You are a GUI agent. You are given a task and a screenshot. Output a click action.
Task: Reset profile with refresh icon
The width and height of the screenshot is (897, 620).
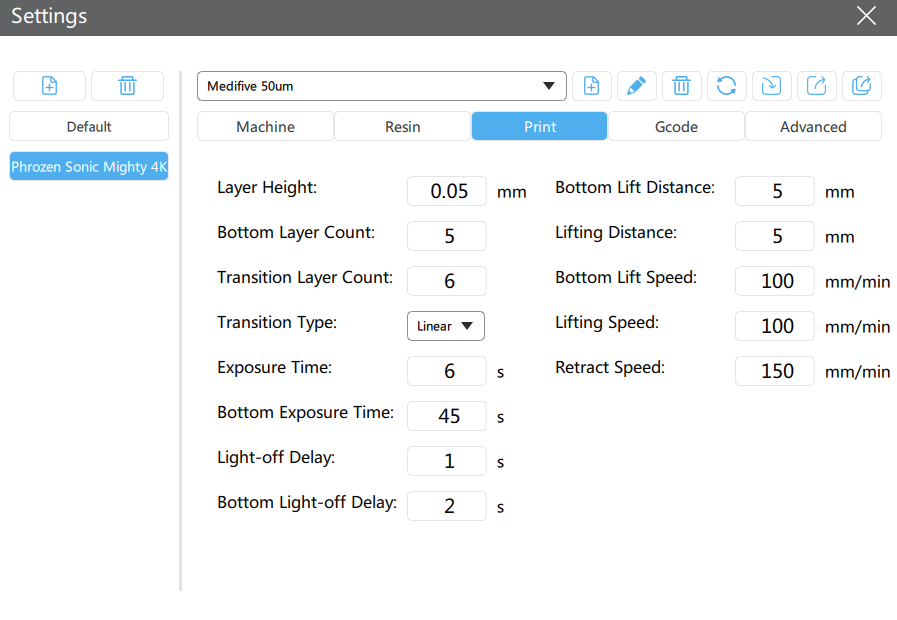(x=727, y=86)
